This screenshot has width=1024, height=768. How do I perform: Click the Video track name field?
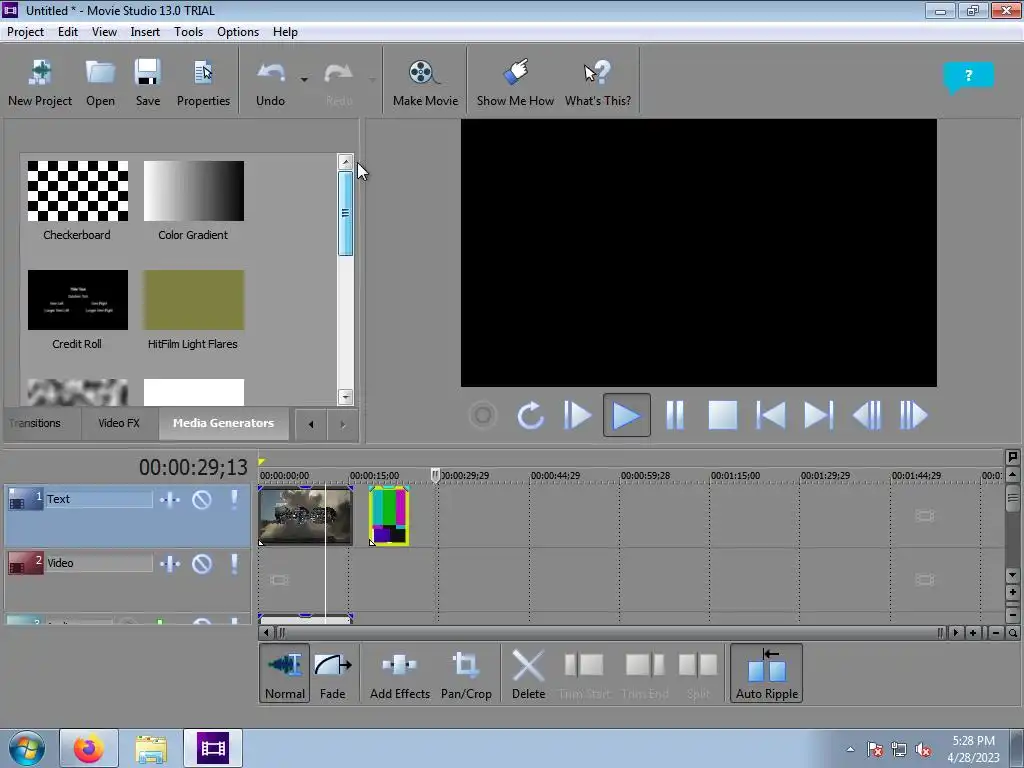tap(99, 563)
